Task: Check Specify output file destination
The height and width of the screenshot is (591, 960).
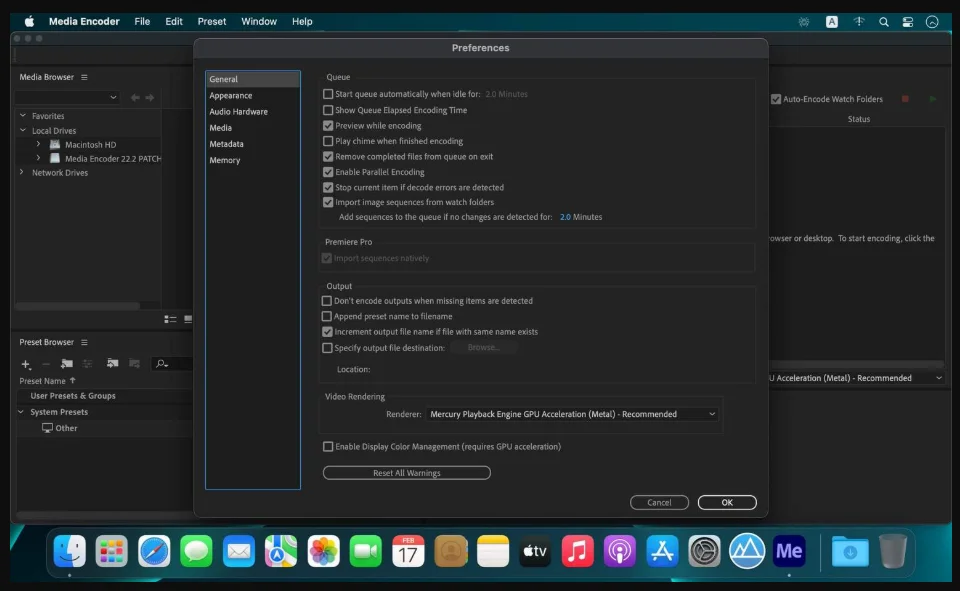Action: [x=327, y=348]
